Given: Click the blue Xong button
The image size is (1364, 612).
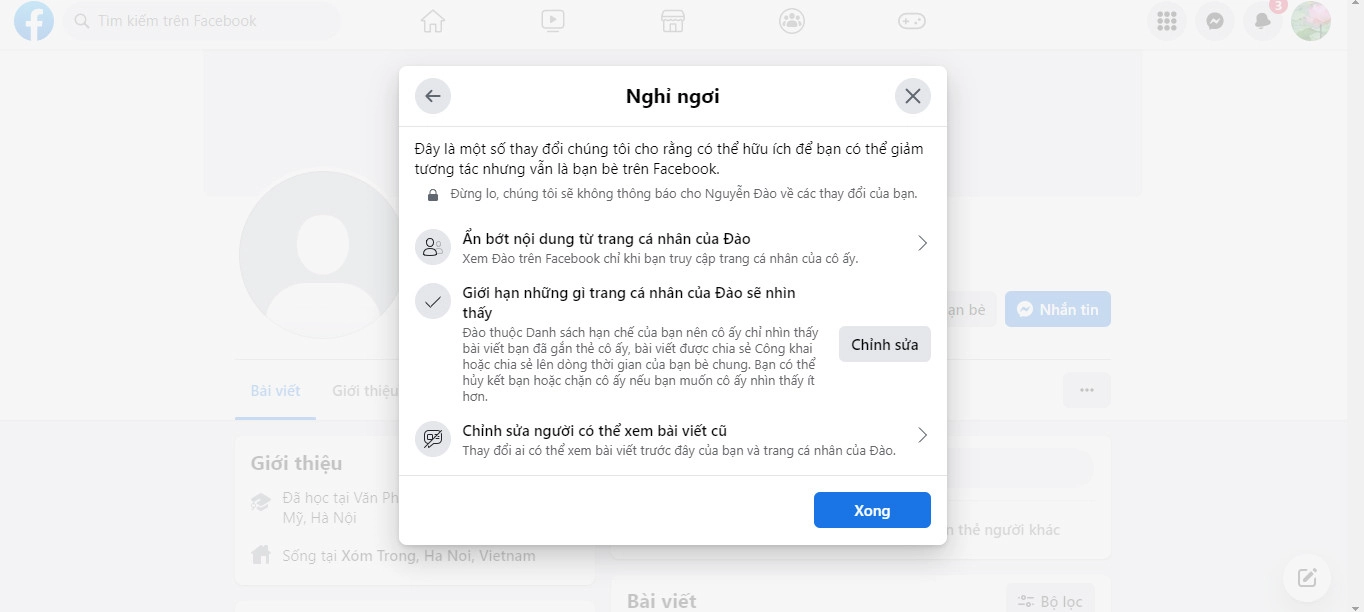Looking at the screenshot, I should click(x=872, y=510).
